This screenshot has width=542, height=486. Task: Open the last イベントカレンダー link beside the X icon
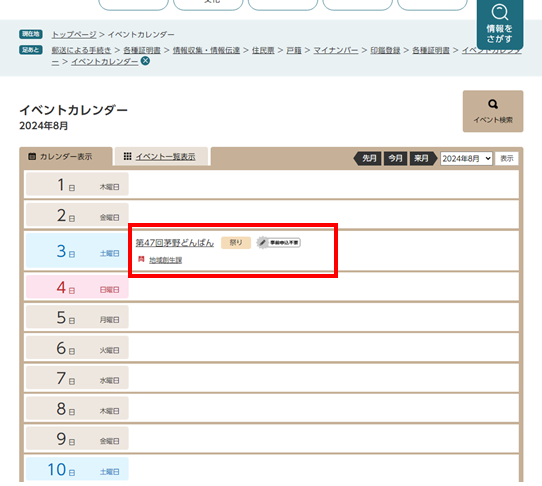105,62
